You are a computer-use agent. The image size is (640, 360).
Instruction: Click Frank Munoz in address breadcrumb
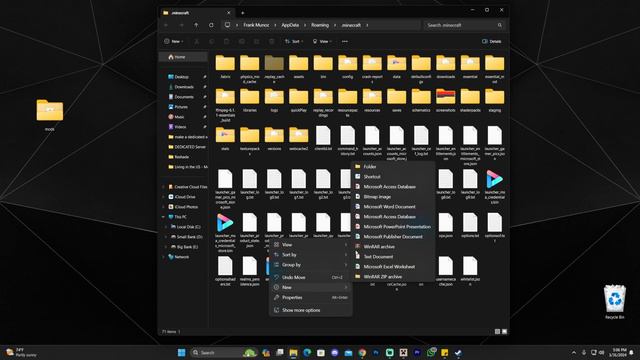point(256,25)
